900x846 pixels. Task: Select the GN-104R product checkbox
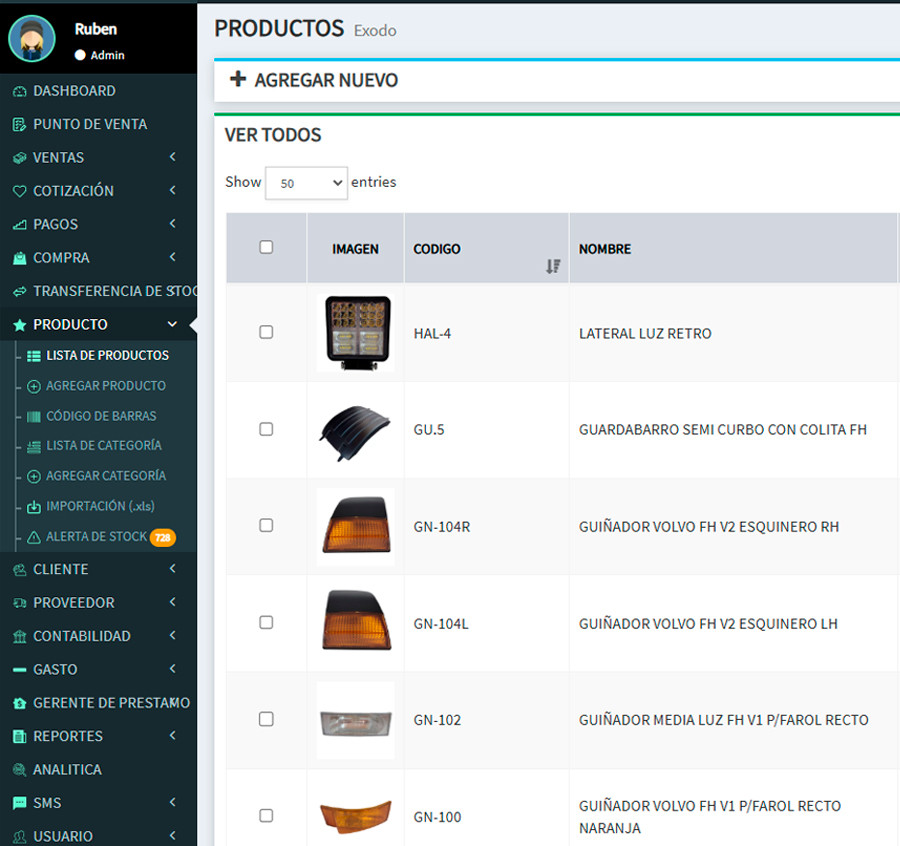(x=266, y=525)
